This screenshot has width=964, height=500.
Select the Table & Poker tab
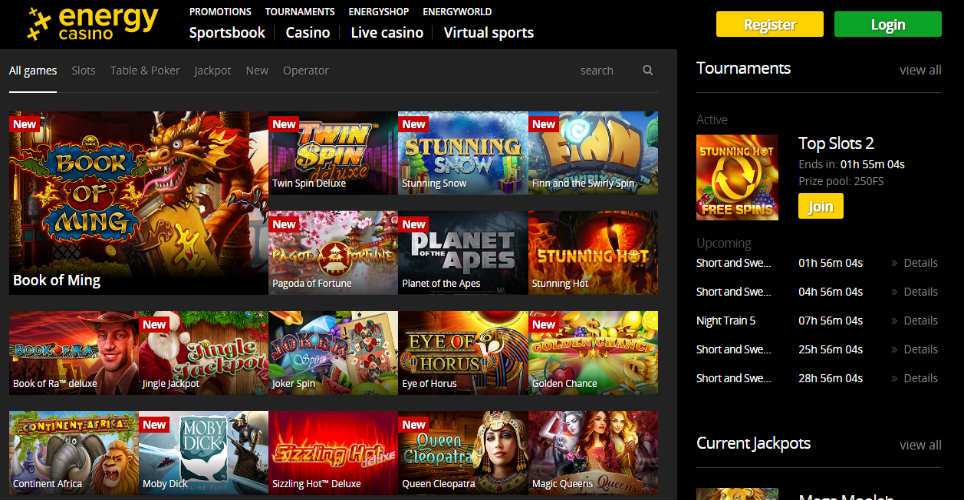(x=145, y=71)
